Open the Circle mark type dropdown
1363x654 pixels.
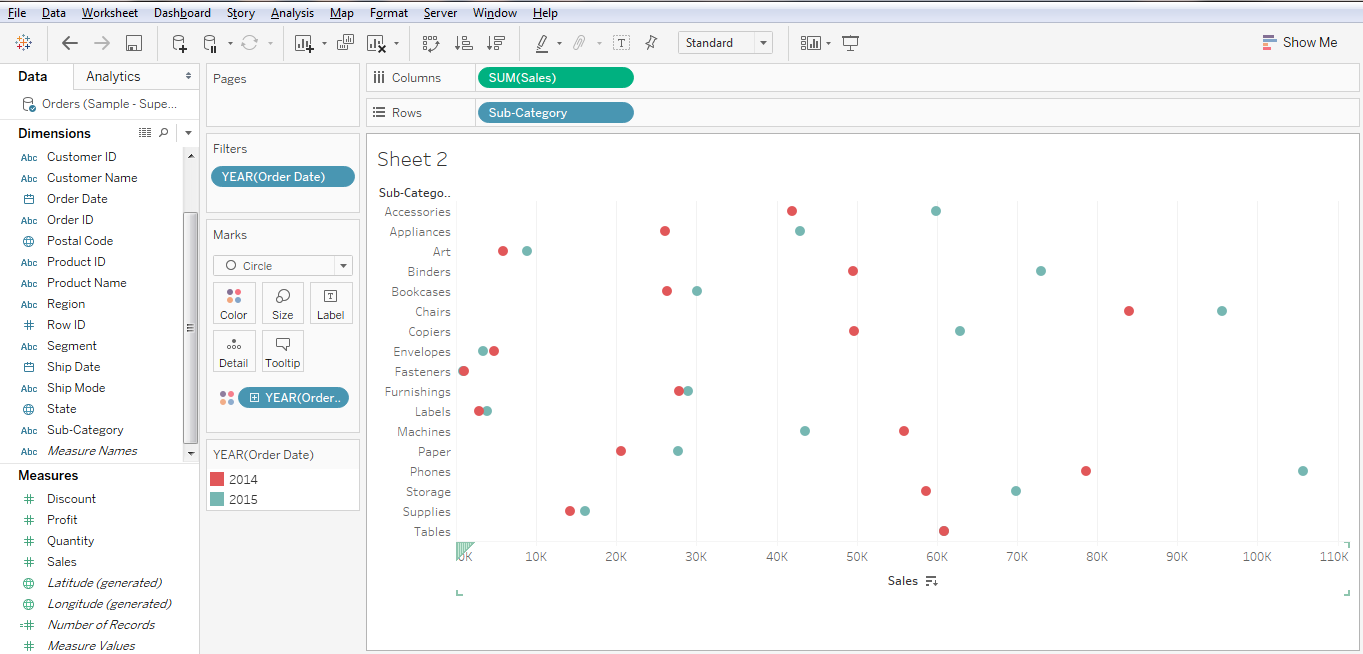[283, 266]
